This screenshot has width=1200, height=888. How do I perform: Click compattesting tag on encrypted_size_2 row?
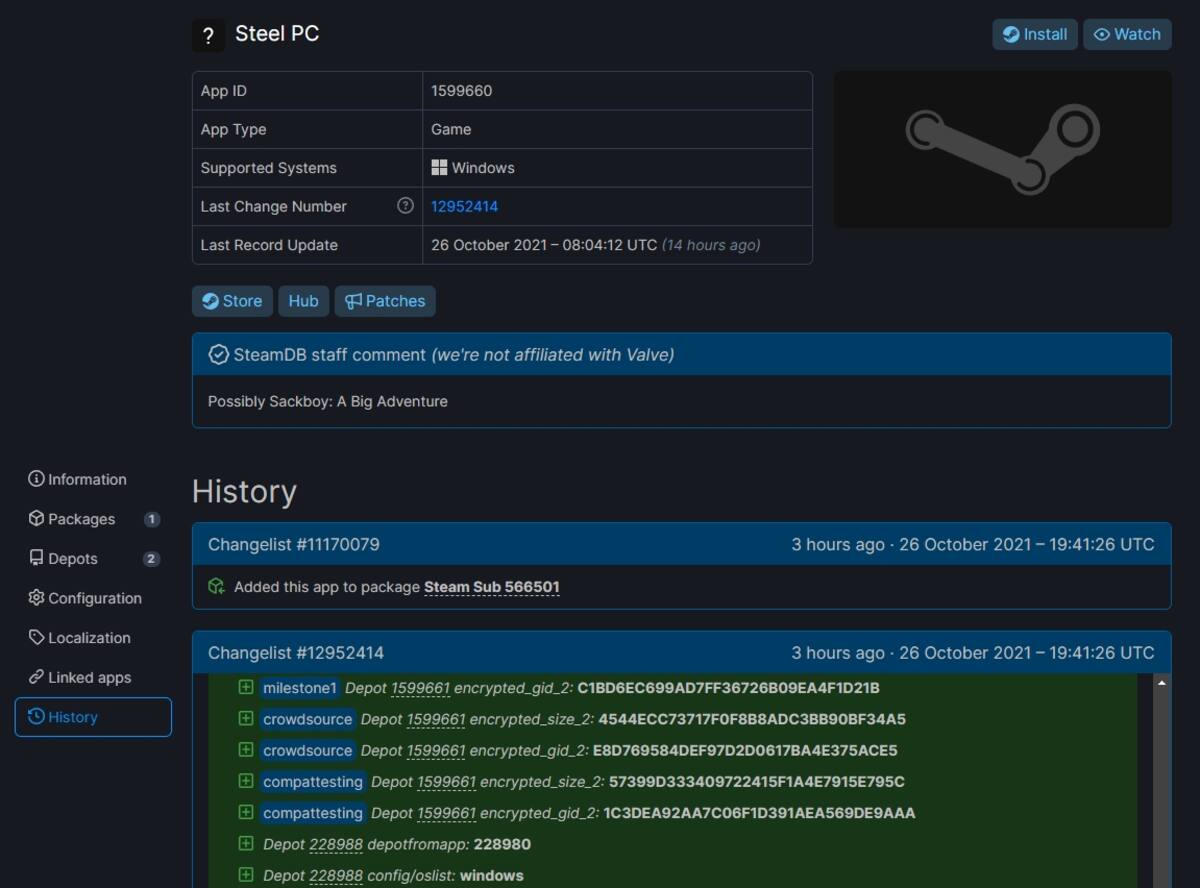(x=313, y=782)
